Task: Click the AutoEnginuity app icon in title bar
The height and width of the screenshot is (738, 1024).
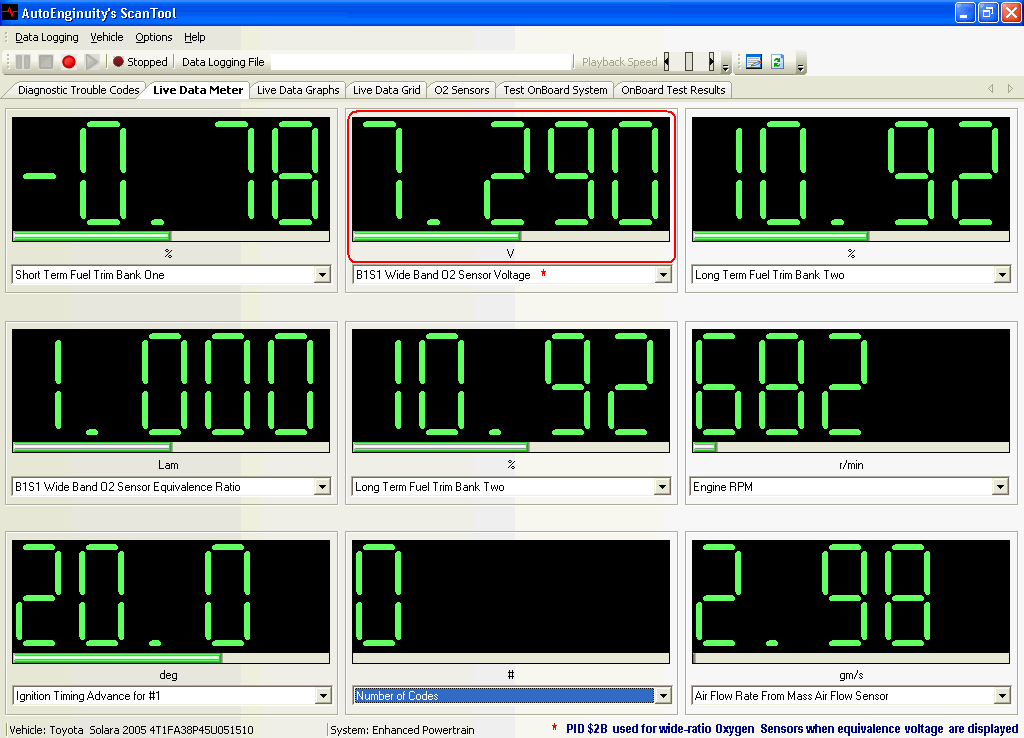Action: pos(11,12)
